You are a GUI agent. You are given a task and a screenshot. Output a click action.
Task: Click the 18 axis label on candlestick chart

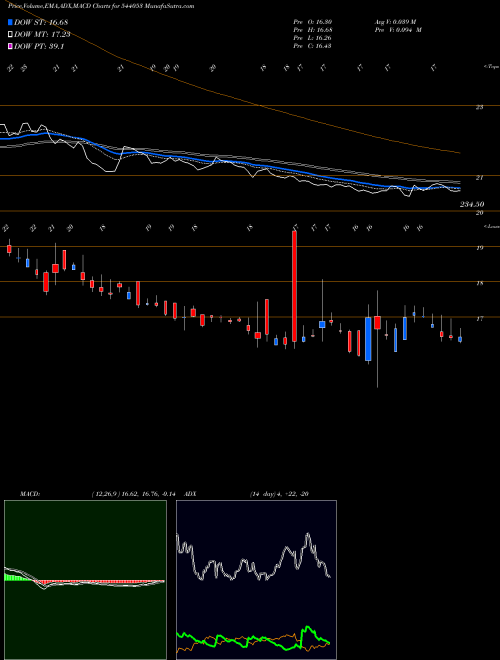[x=479, y=283]
